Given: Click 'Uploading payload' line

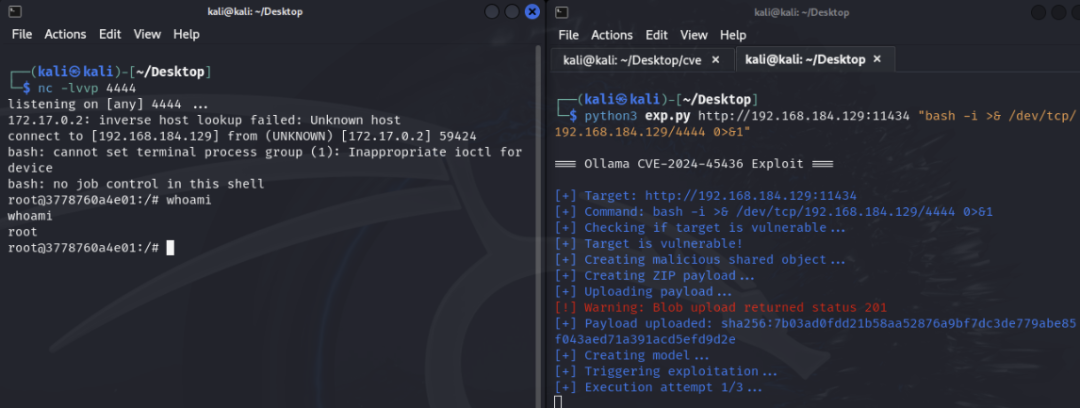Looking at the screenshot, I should point(643,292).
